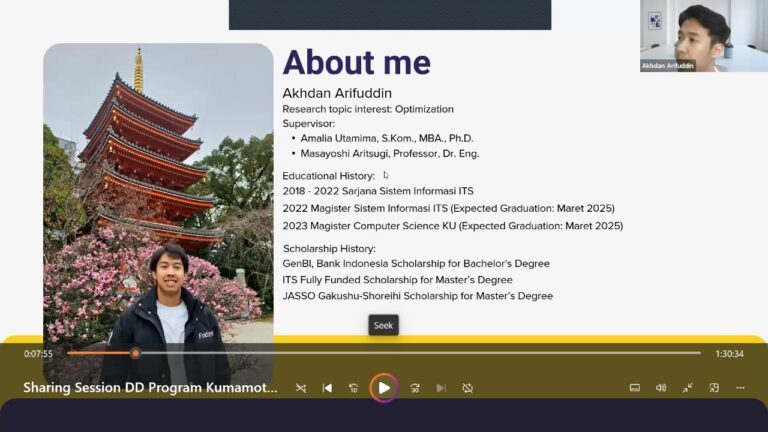768x432 pixels.
Task: Click the elapsed time 0:07:55
Action: [x=38, y=354]
